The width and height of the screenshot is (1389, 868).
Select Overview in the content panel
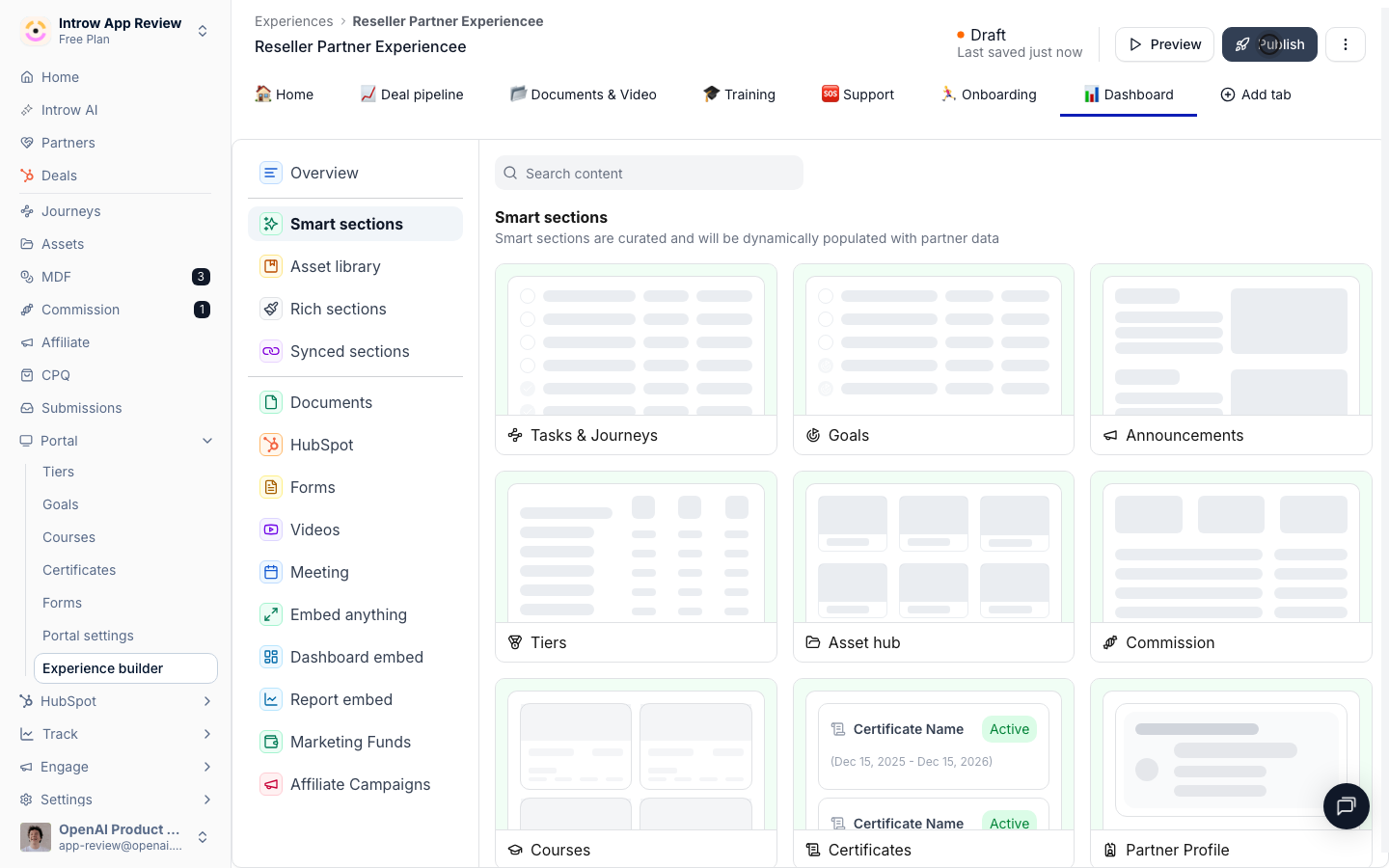coord(355,173)
